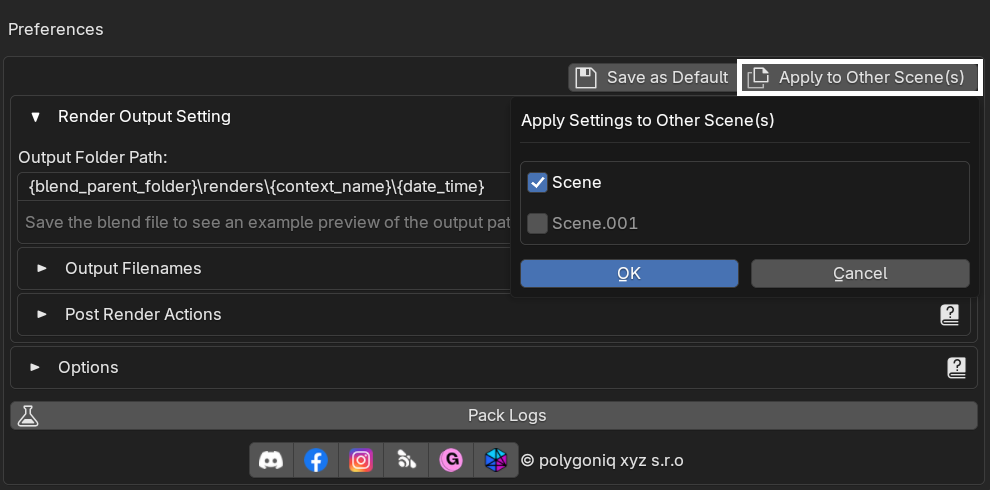
Task: Expand the Output Filenames section
Action: (x=42, y=268)
